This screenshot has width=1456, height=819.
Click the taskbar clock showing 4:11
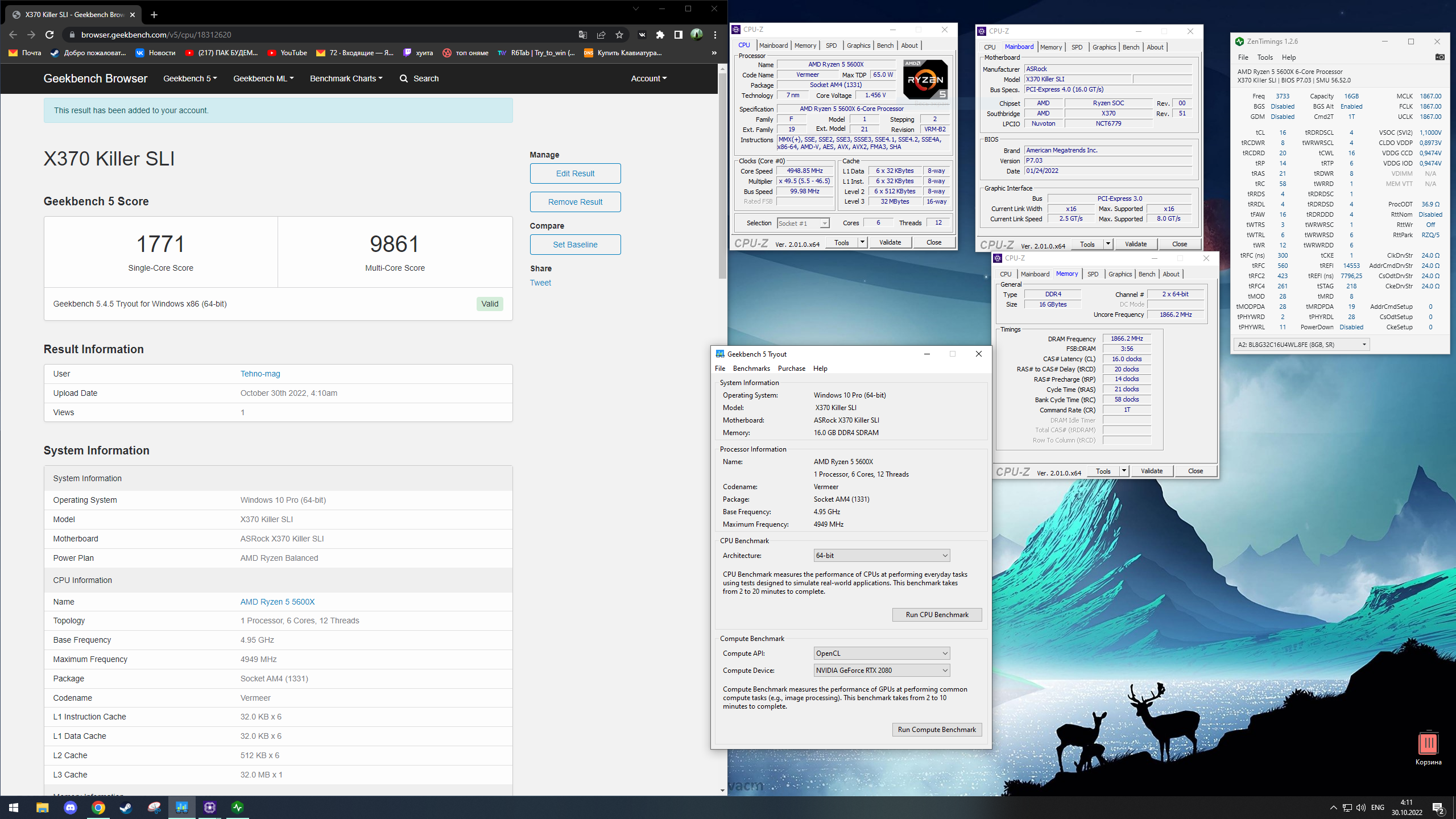pyautogui.click(x=1407, y=808)
